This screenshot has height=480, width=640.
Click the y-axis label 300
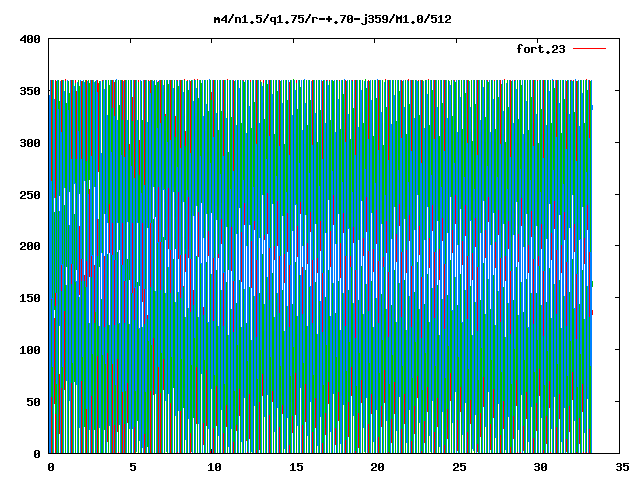(30, 143)
